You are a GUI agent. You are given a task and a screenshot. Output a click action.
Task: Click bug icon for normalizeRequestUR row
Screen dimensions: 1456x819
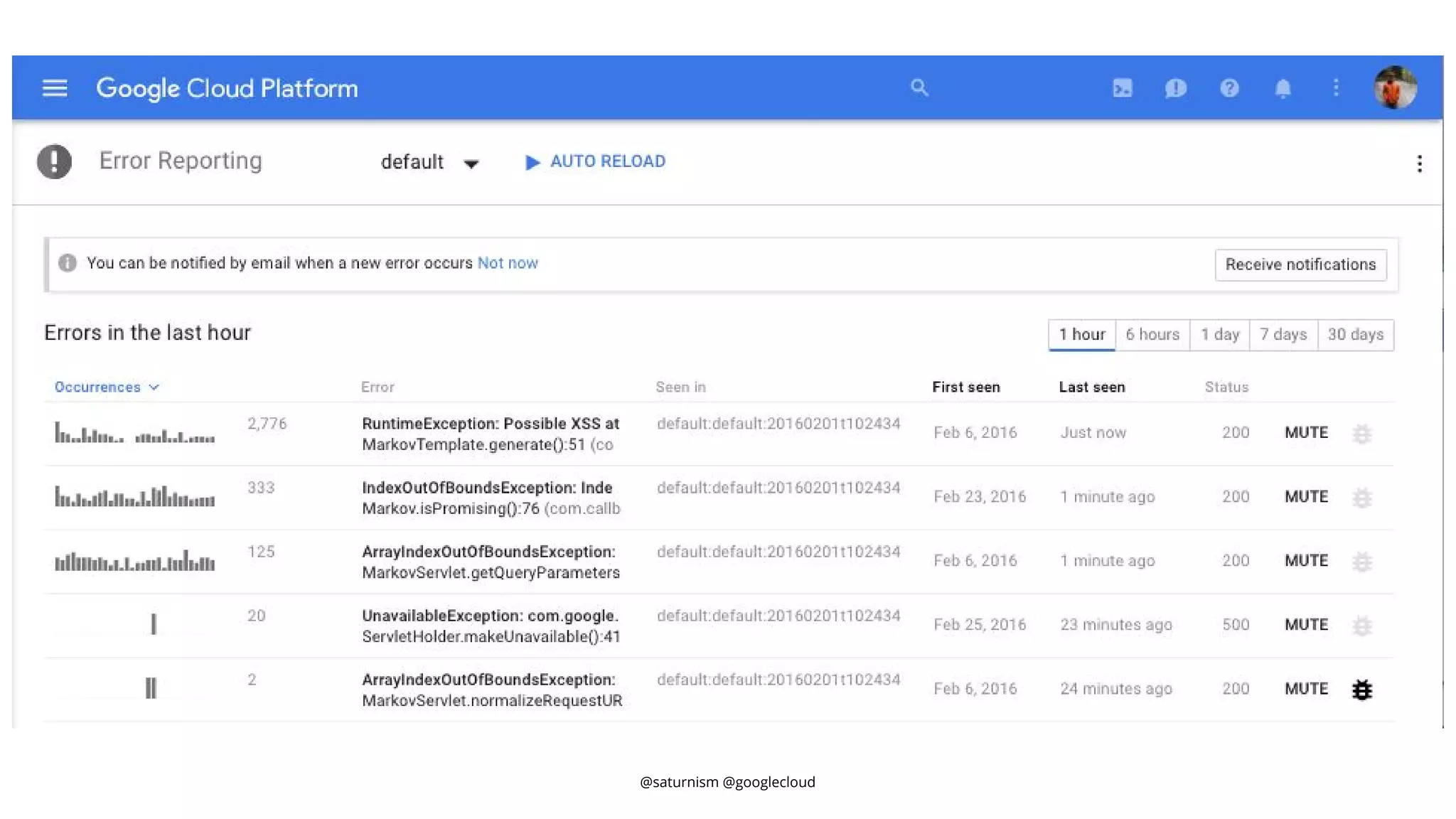pyautogui.click(x=1361, y=690)
